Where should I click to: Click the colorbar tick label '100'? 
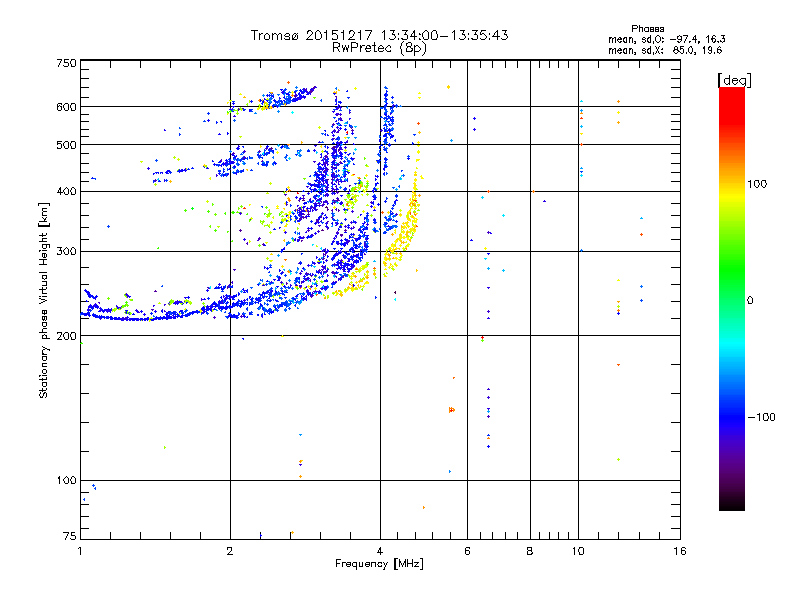coord(757,184)
